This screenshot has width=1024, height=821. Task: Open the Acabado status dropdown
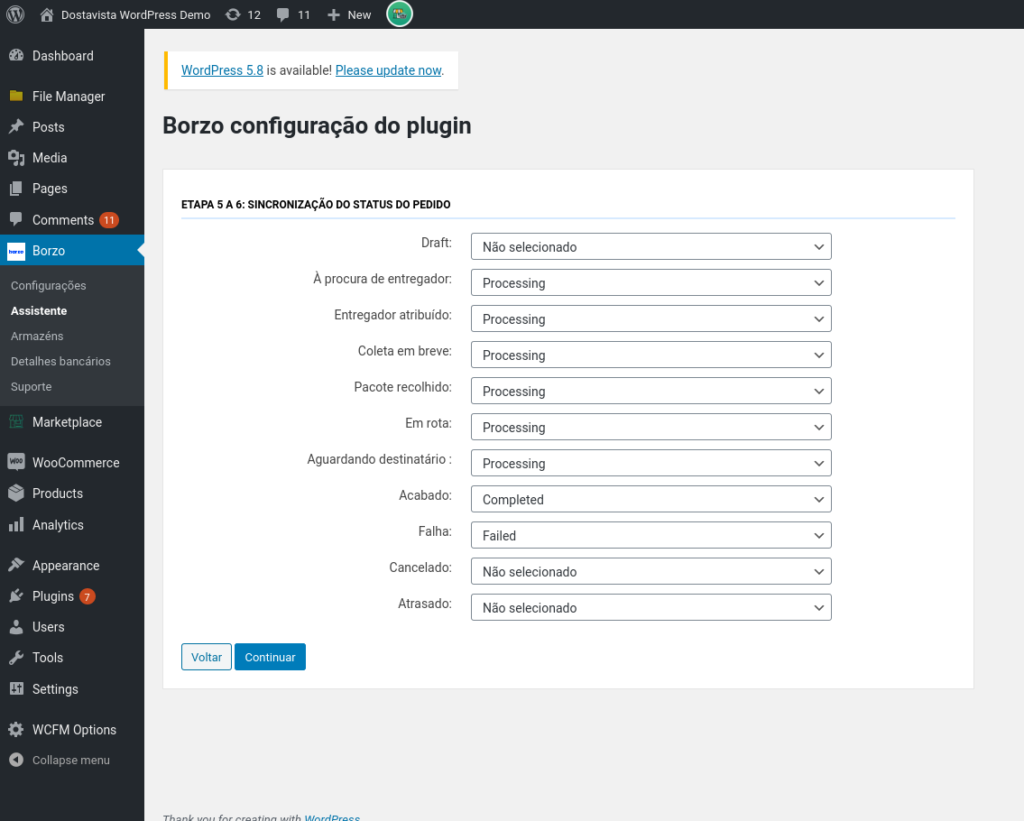coord(650,499)
